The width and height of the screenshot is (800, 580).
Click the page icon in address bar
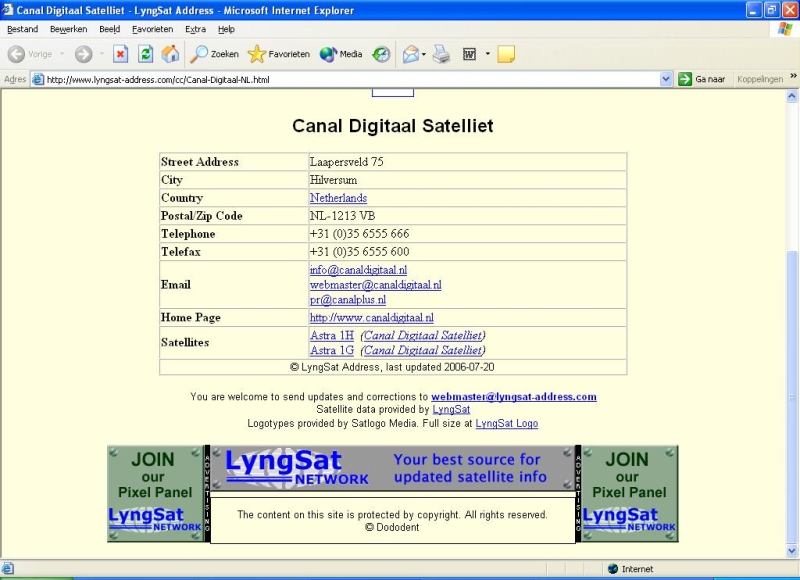[x=38, y=79]
